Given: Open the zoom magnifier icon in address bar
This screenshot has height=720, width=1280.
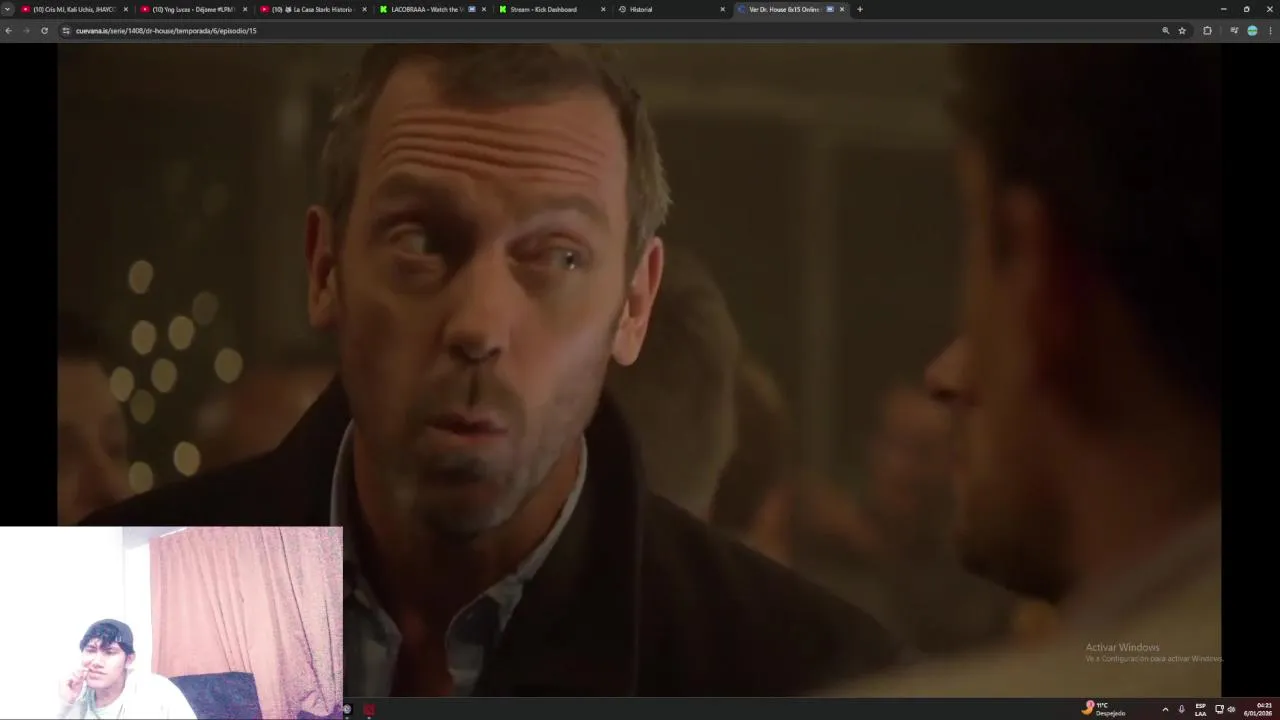Looking at the screenshot, I should point(1165,31).
